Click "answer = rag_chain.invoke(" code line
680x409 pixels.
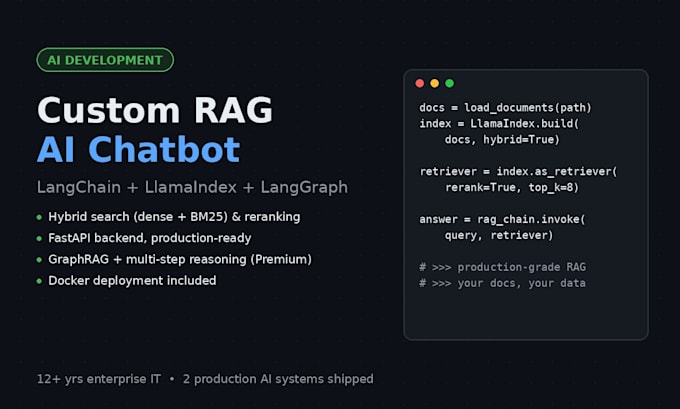click(502, 219)
